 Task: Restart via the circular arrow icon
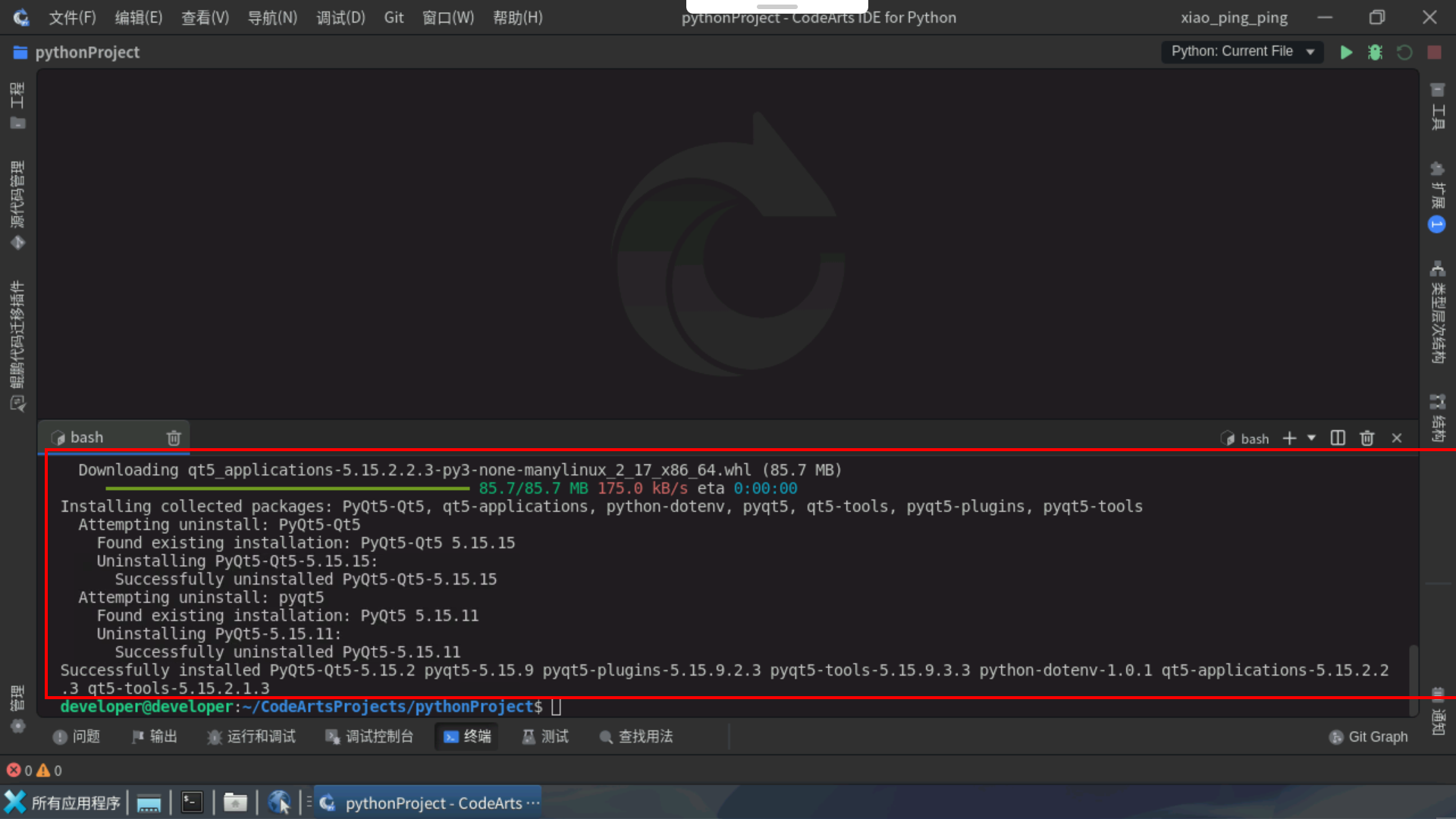(x=1404, y=52)
